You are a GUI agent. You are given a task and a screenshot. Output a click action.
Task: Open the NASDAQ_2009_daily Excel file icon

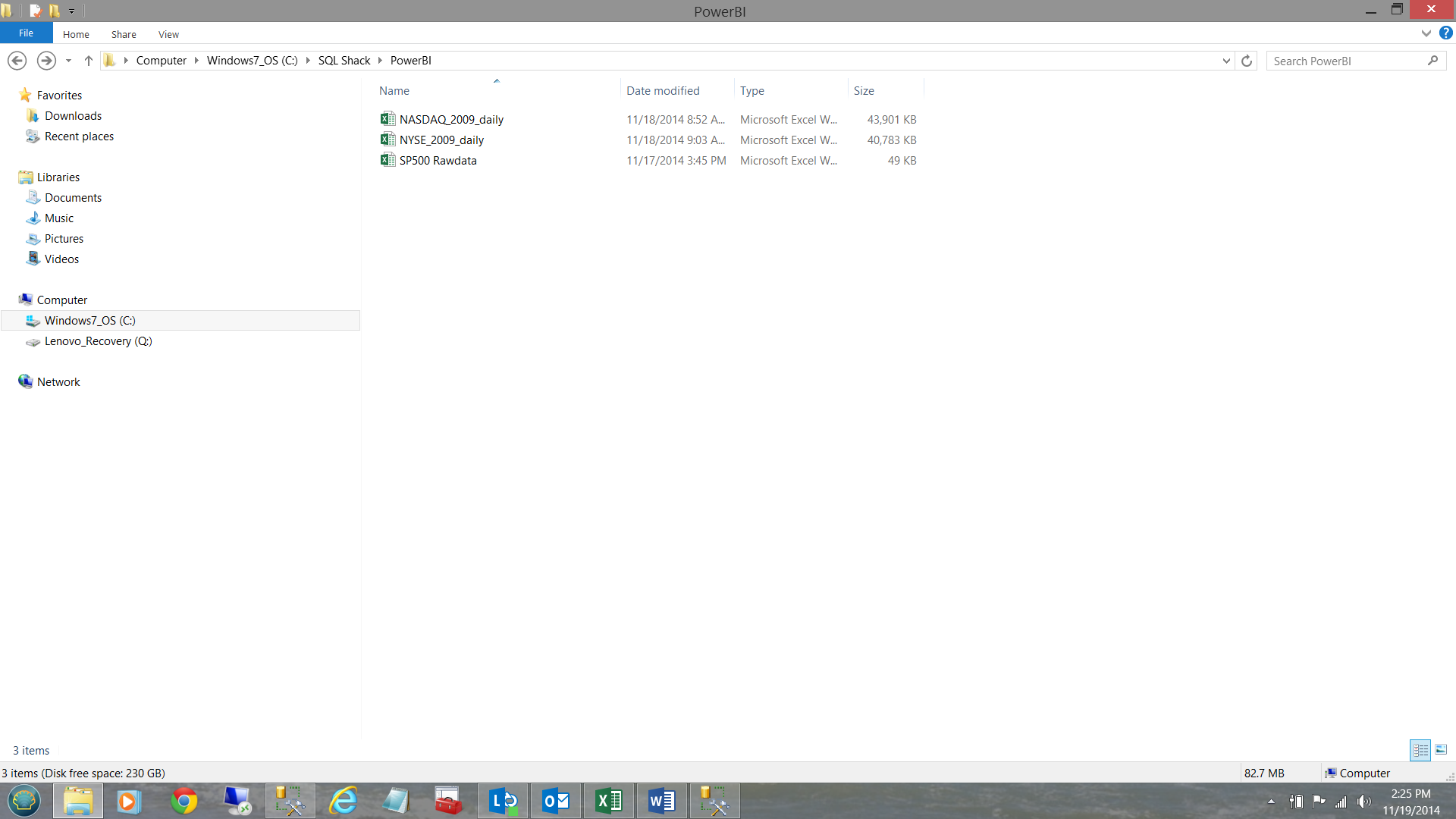pos(388,119)
